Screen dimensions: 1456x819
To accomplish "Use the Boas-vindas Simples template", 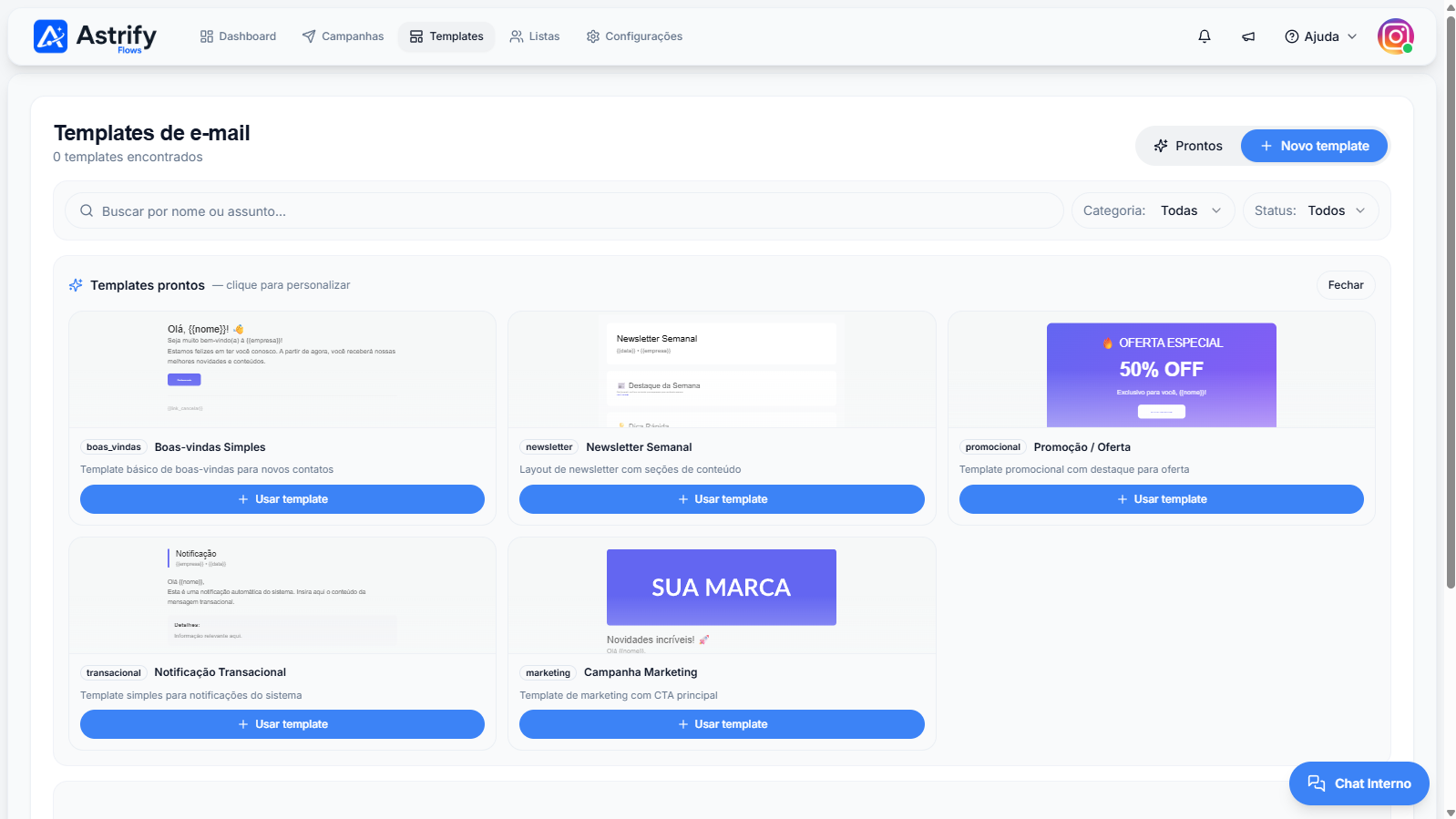I will [x=282, y=499].
